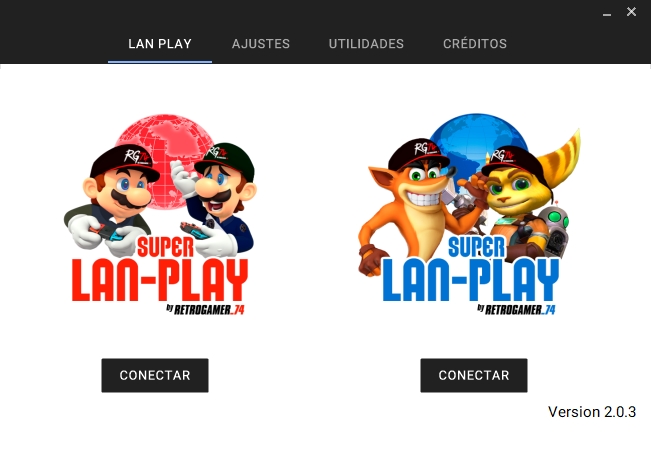The image size is (651, 461).
Task: Click the Version 2.0.3 label
Action: (x=592, y=412)
